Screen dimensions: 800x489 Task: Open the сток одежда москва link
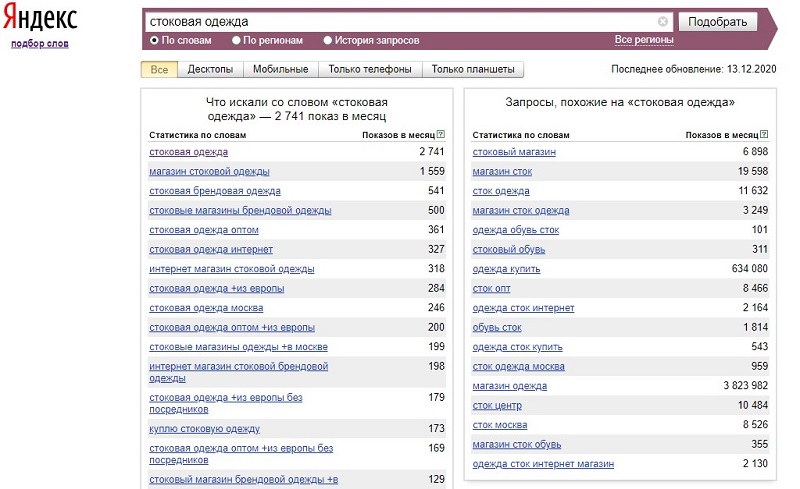518,366
